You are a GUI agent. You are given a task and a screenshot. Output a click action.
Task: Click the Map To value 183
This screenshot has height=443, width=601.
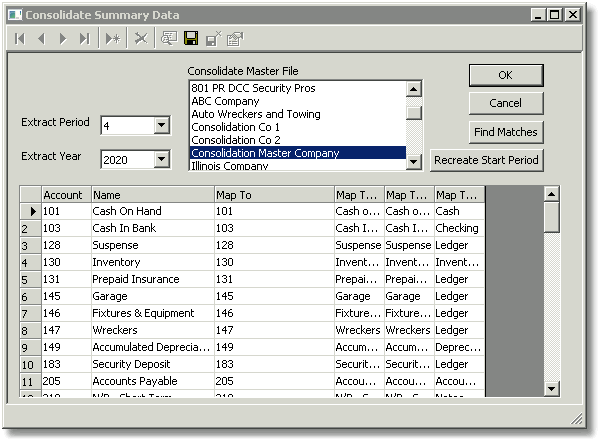tap(274, 364)
